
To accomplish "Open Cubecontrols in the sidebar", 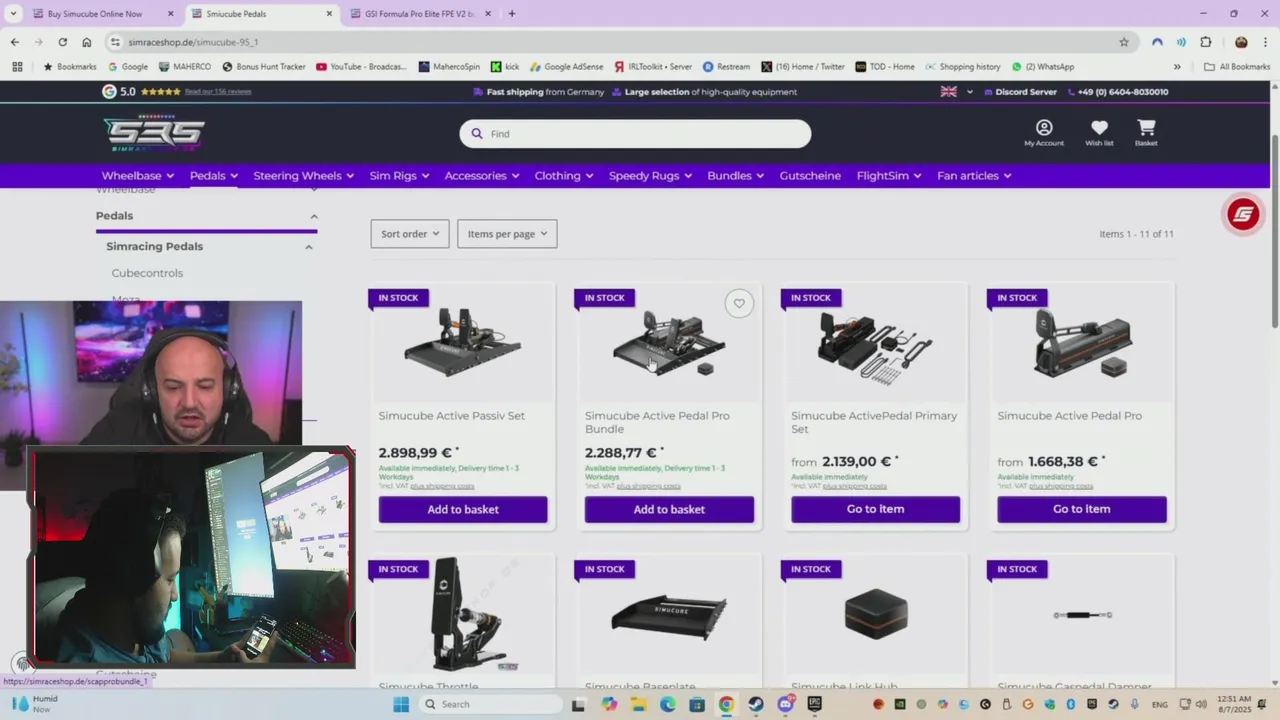I will click(x=147, y=273).
